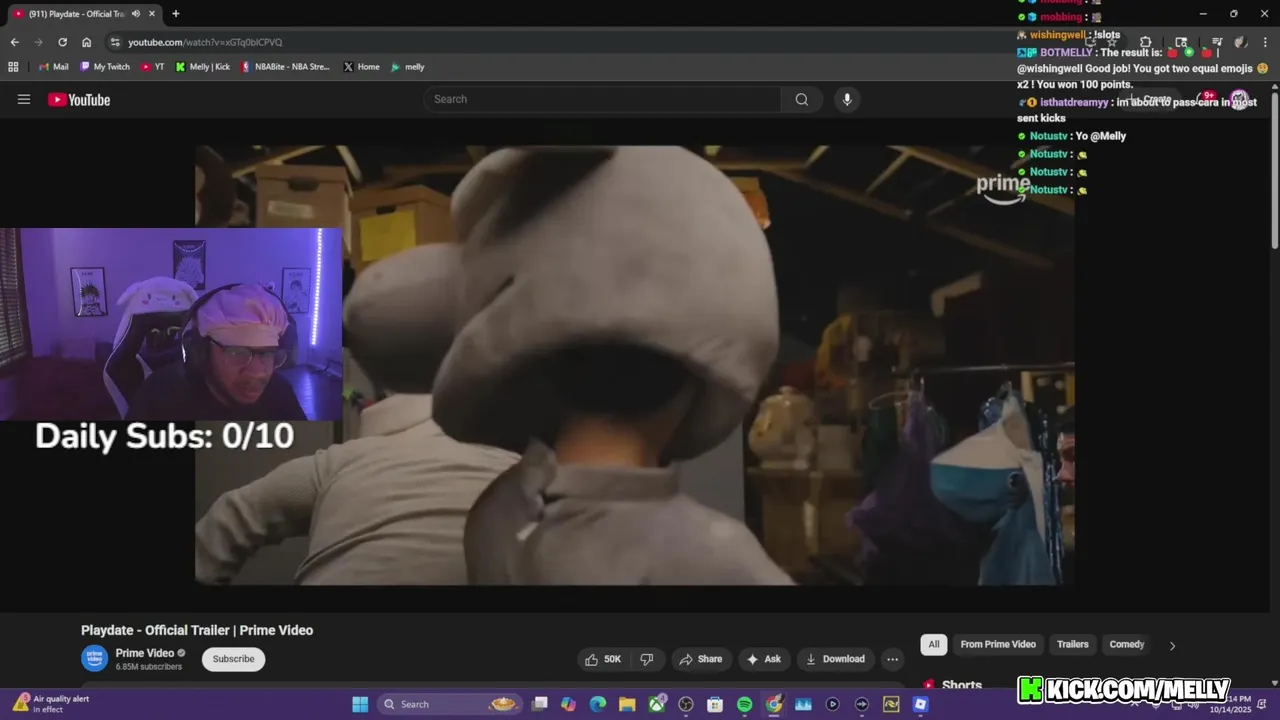Screen dimensions: 1280x720
Task: Select the address bar URL
Action: 205,42
